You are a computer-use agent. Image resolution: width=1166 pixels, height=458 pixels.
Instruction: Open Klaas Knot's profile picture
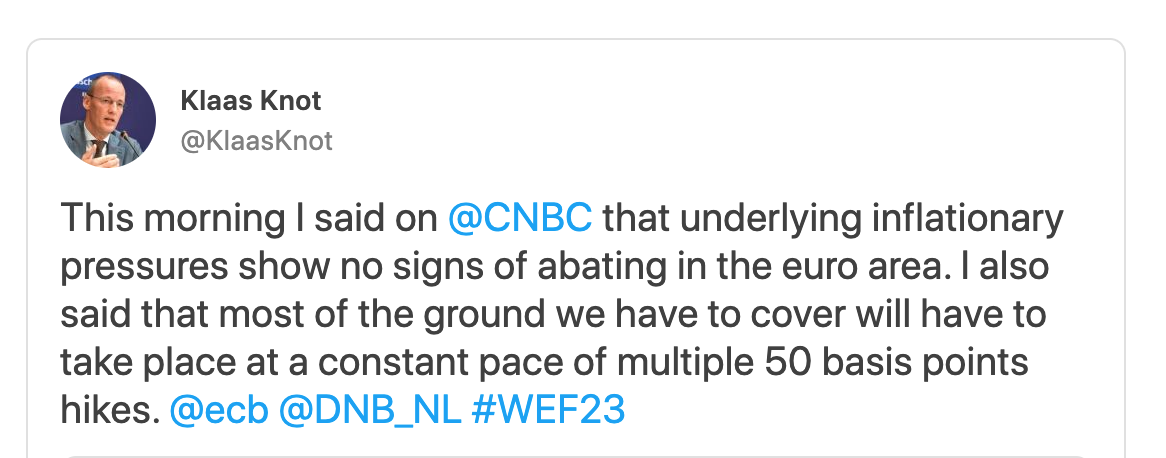pos(108,120)
